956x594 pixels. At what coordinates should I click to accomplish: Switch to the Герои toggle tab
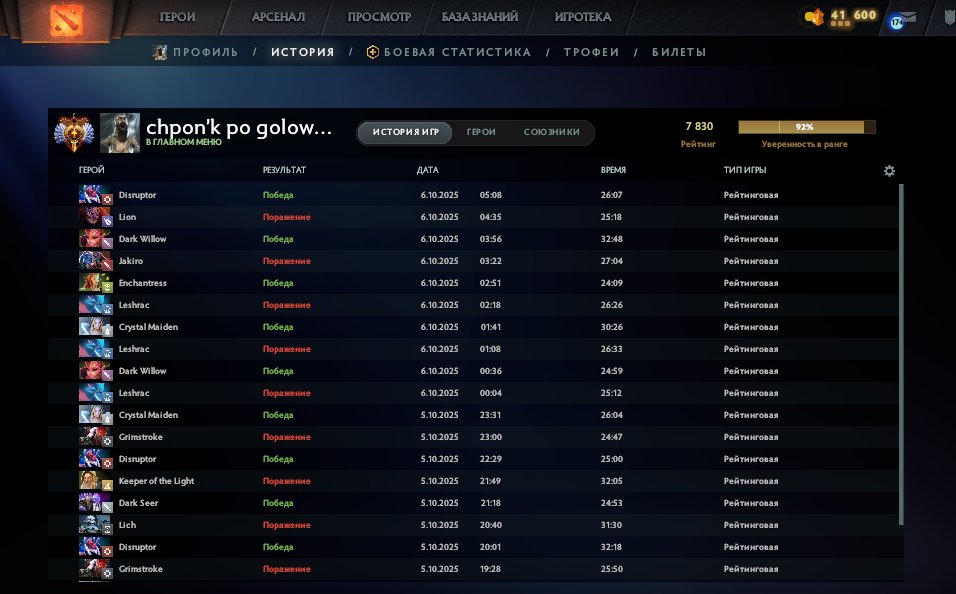point(481,133)
